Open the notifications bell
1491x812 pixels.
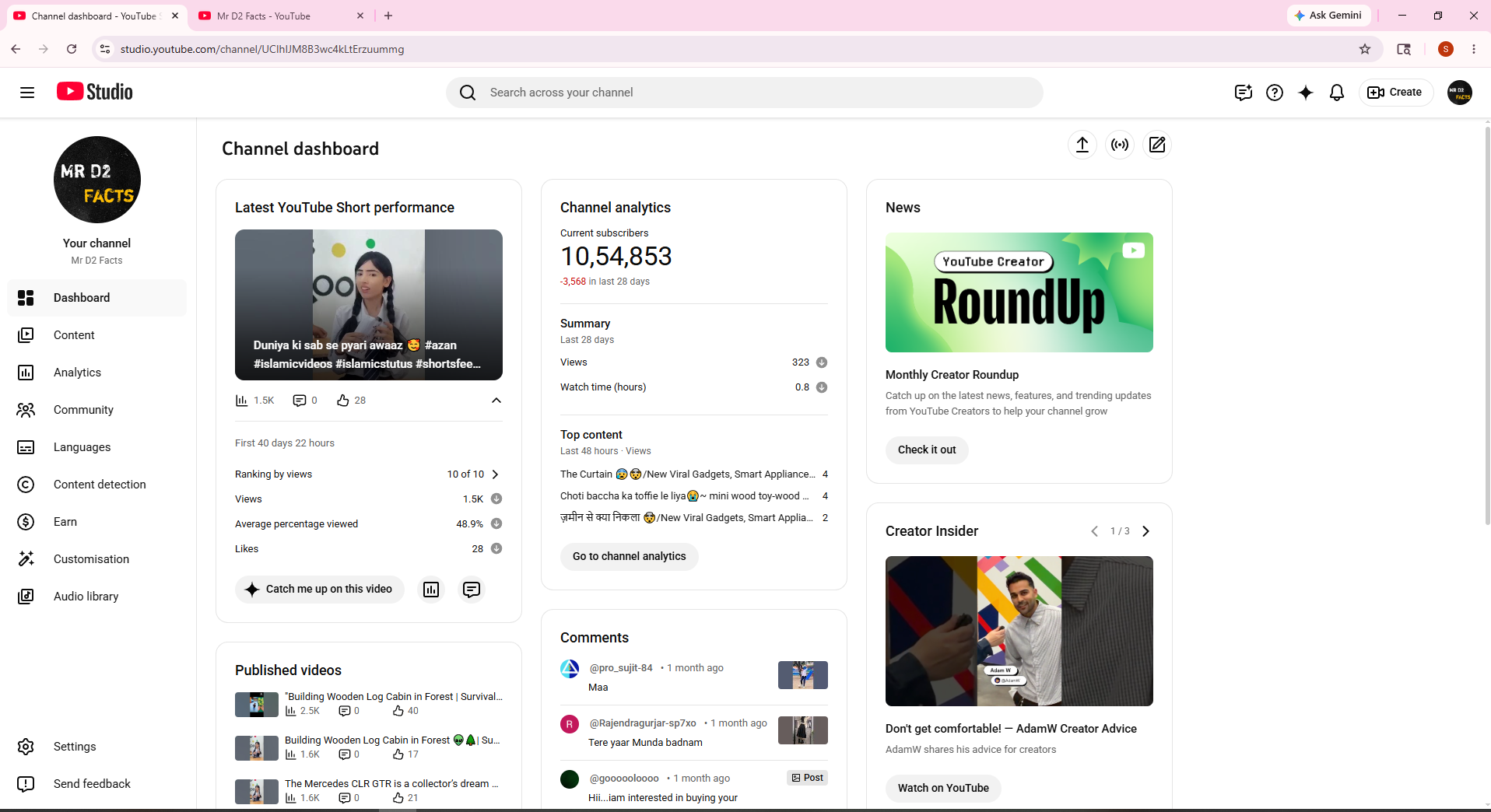pos(1337,93)
